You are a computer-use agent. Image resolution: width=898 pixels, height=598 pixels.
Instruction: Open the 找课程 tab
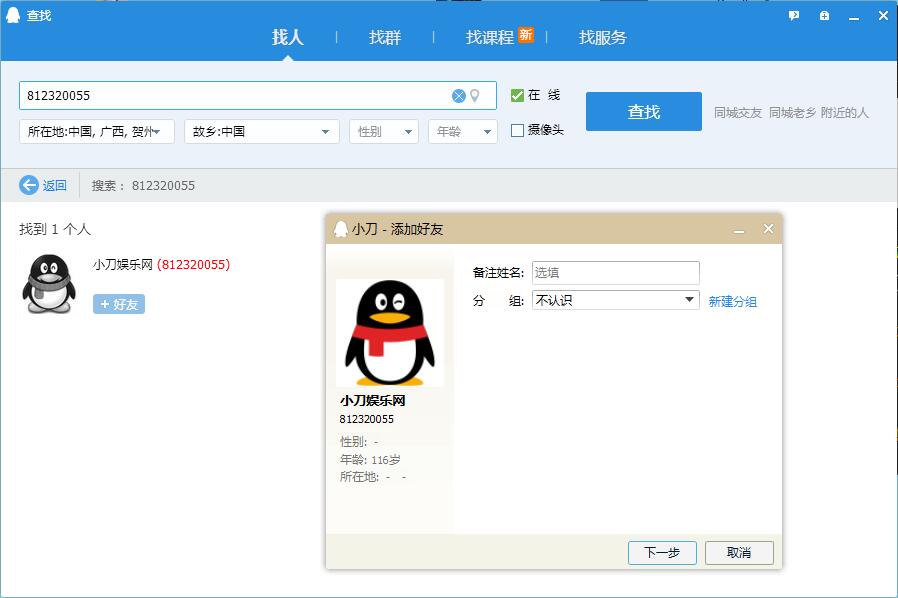(x=490, y=37)
